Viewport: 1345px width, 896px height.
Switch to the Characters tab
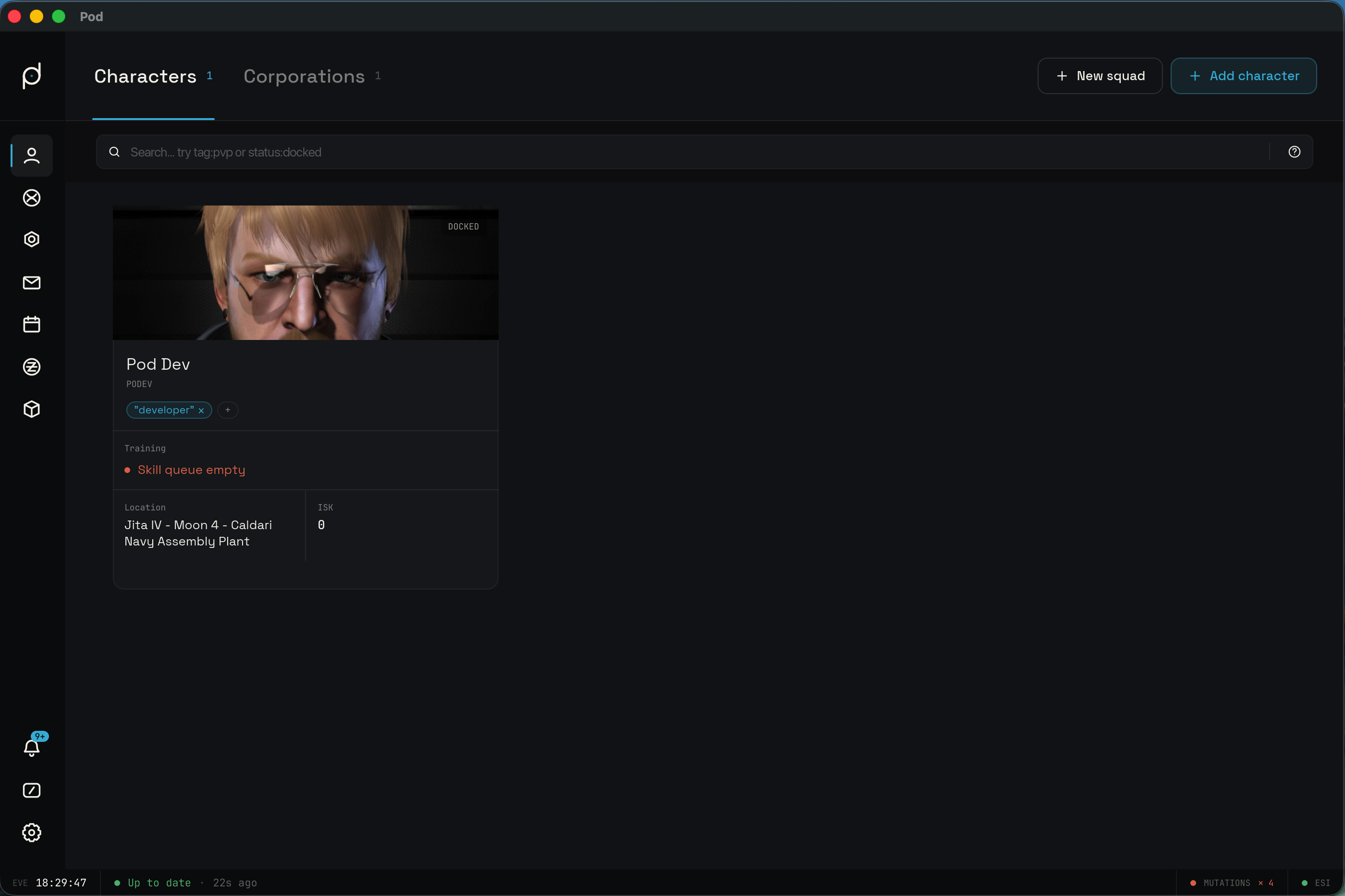click(x=153, y=76)
